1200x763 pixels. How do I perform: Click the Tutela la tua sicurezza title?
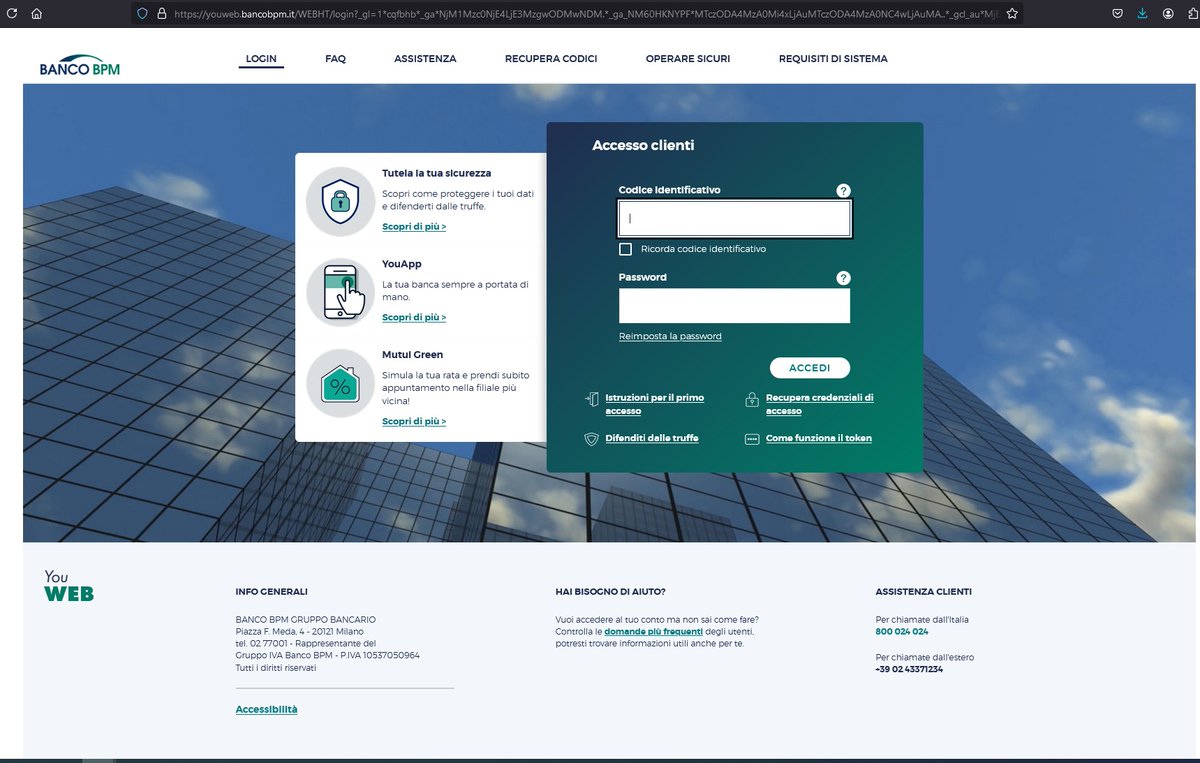437,173
